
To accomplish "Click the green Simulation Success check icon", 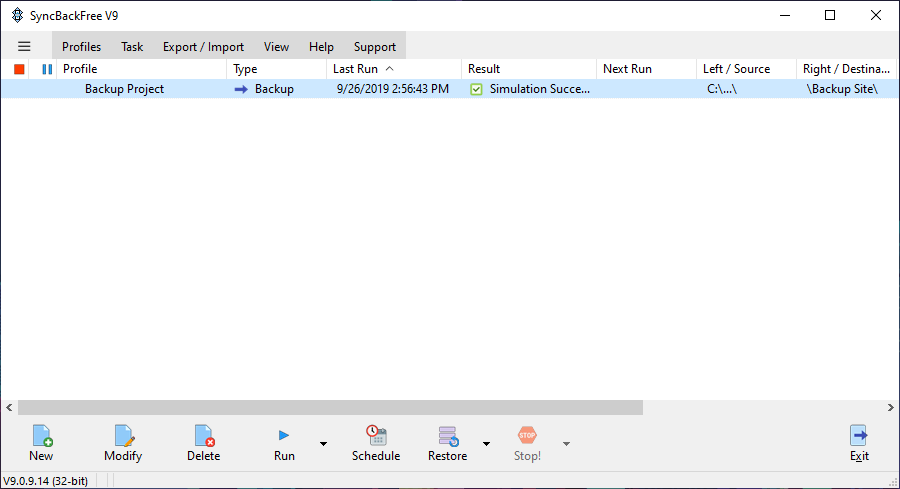I will [476, 90].
